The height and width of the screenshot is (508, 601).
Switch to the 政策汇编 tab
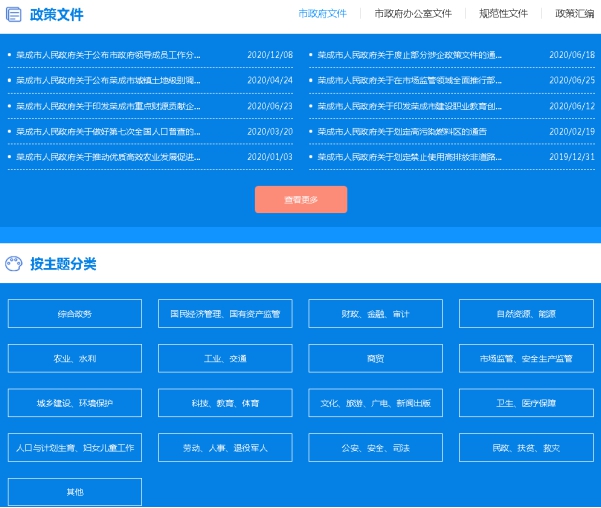(574, 14)
